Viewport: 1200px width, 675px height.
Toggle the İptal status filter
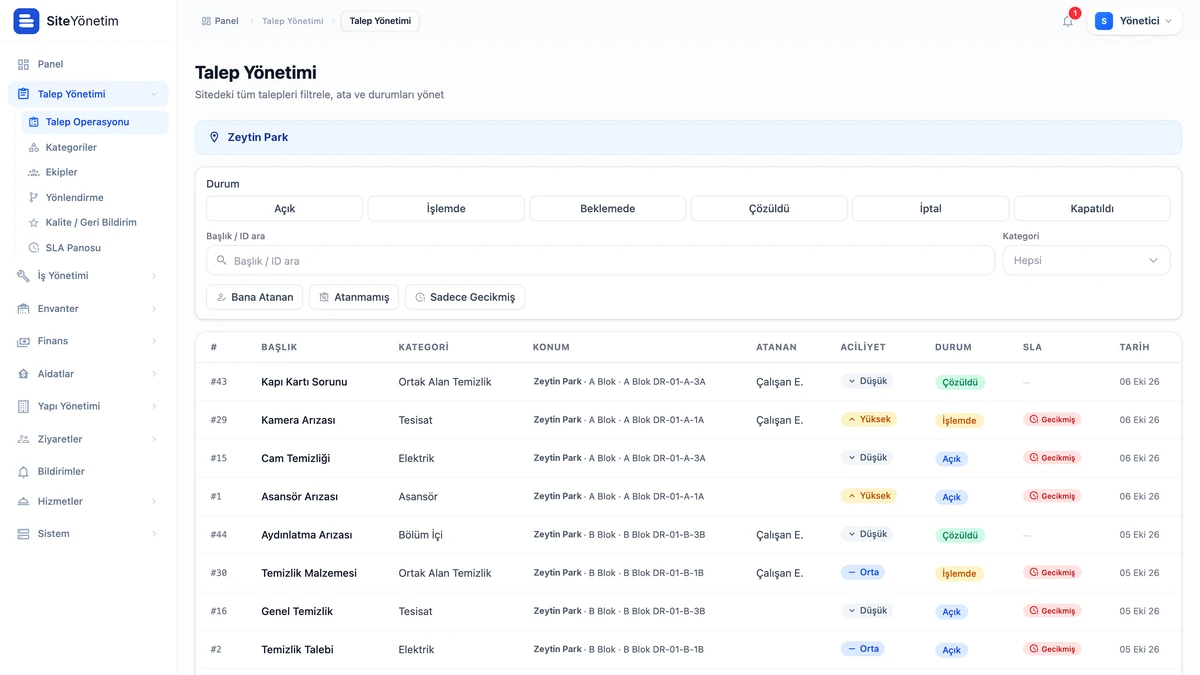pyautogui.click(x=931, y=209)
